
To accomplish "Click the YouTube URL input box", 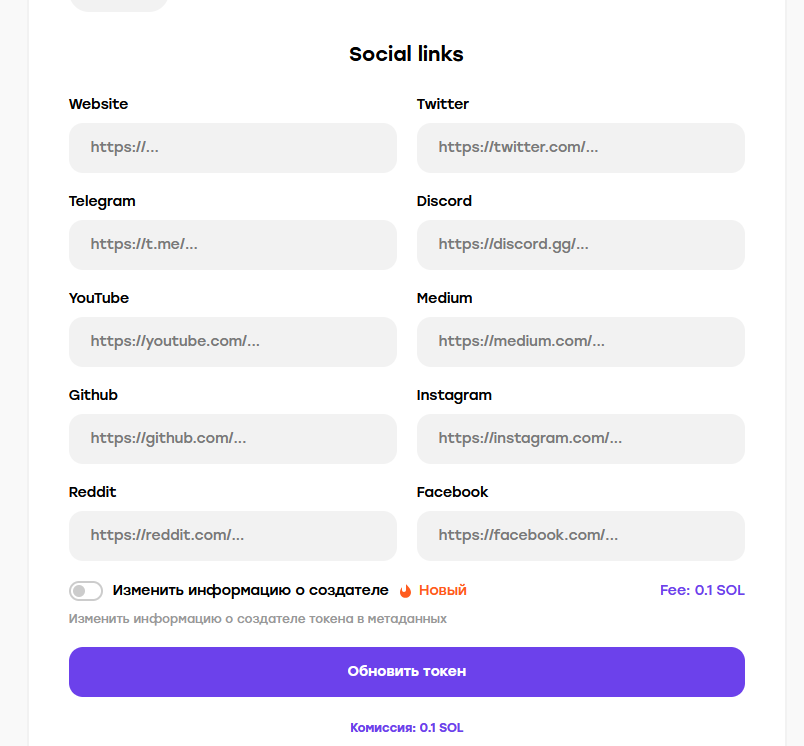I will click(232, 342).
